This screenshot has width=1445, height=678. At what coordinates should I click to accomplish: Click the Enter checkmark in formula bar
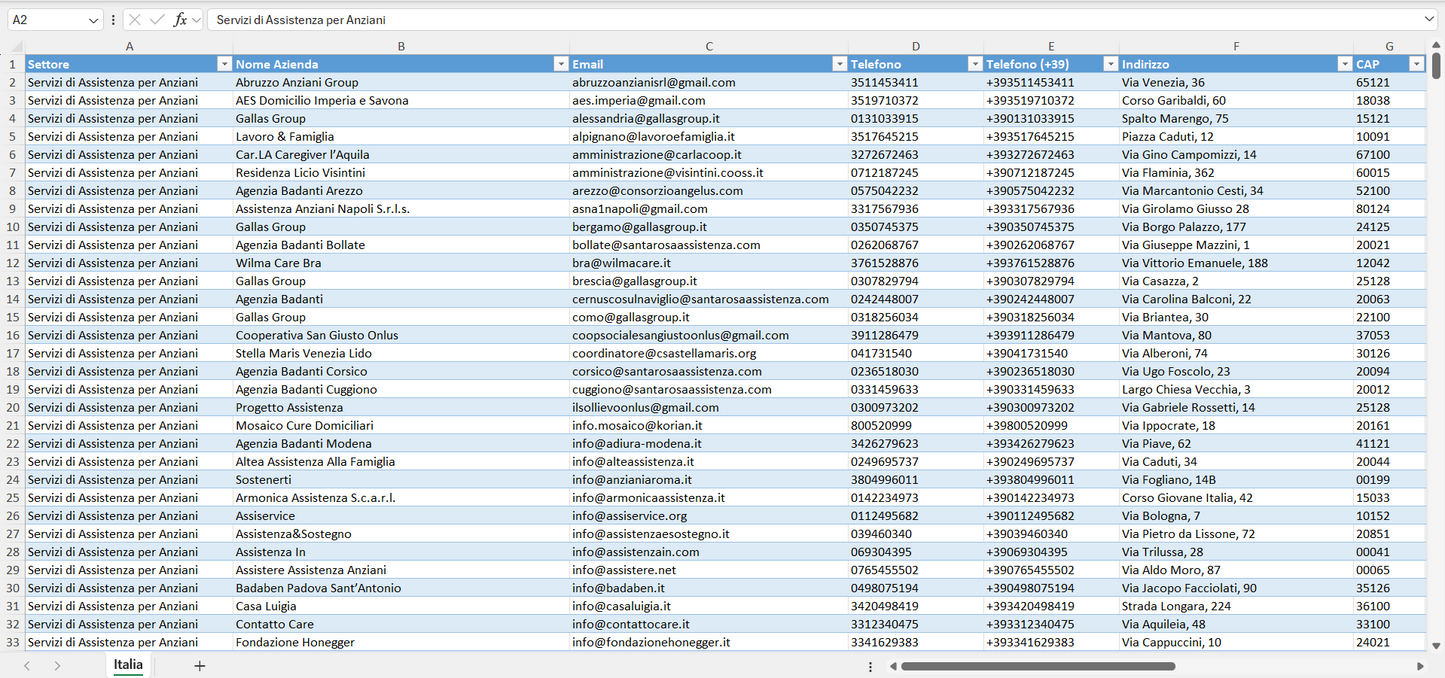pyautogui.click(x=157, y=20)
